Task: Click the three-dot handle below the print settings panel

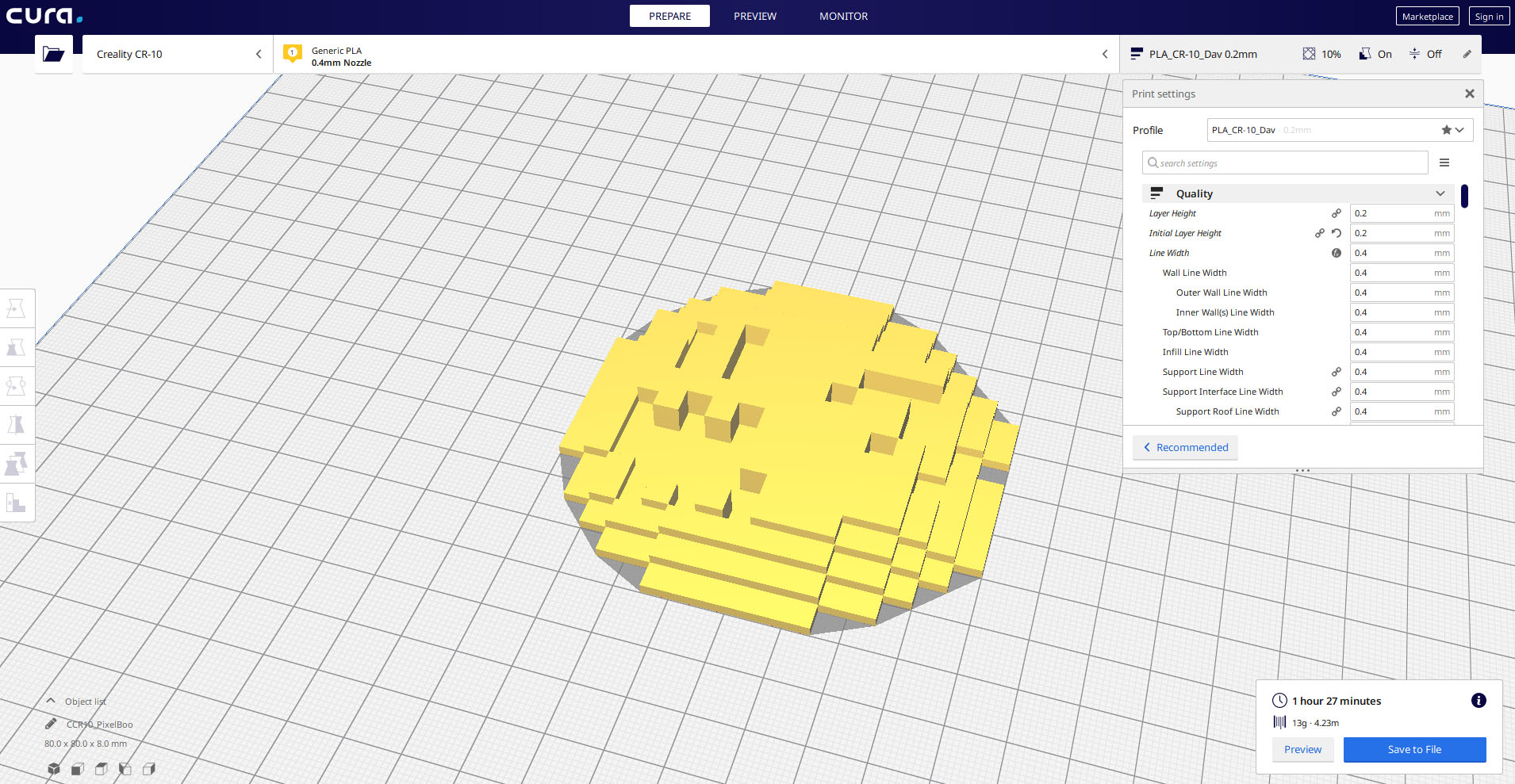Action: click(1302, 471)
